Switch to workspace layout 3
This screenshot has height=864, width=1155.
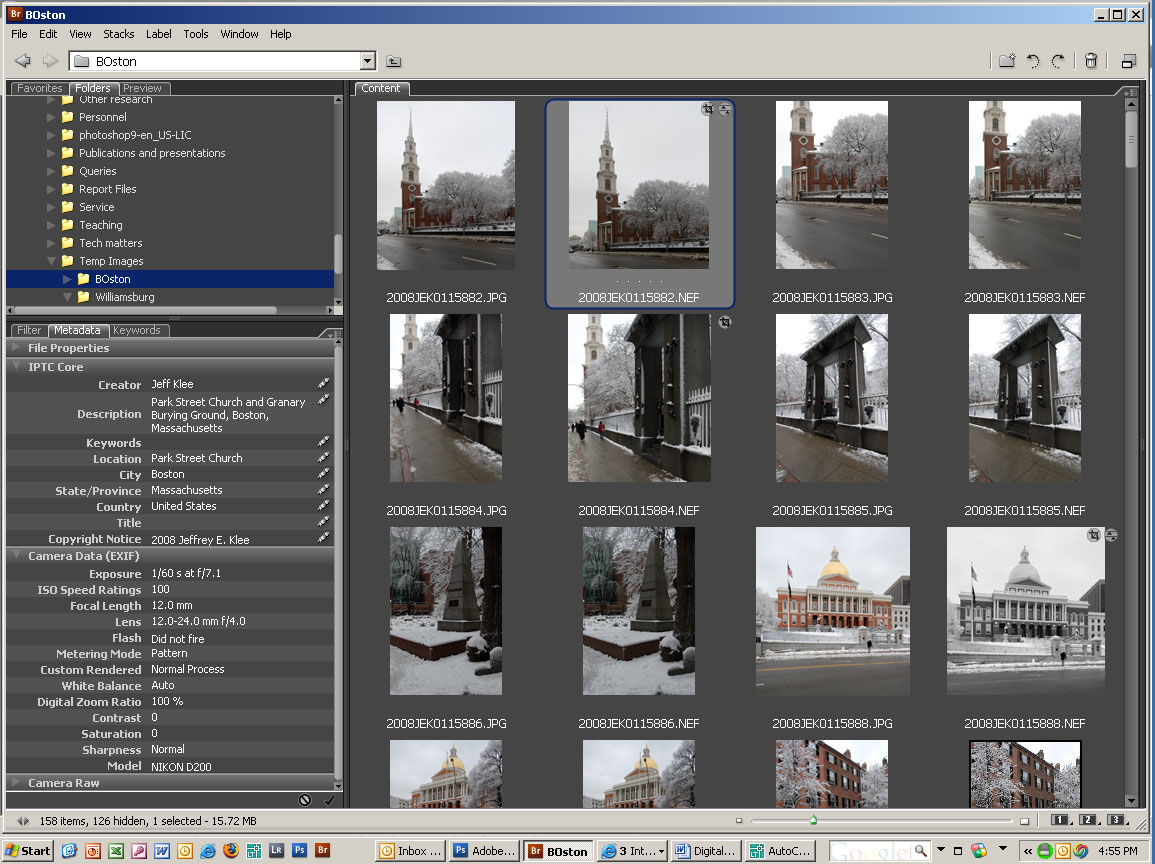(x=1115, y=820)
